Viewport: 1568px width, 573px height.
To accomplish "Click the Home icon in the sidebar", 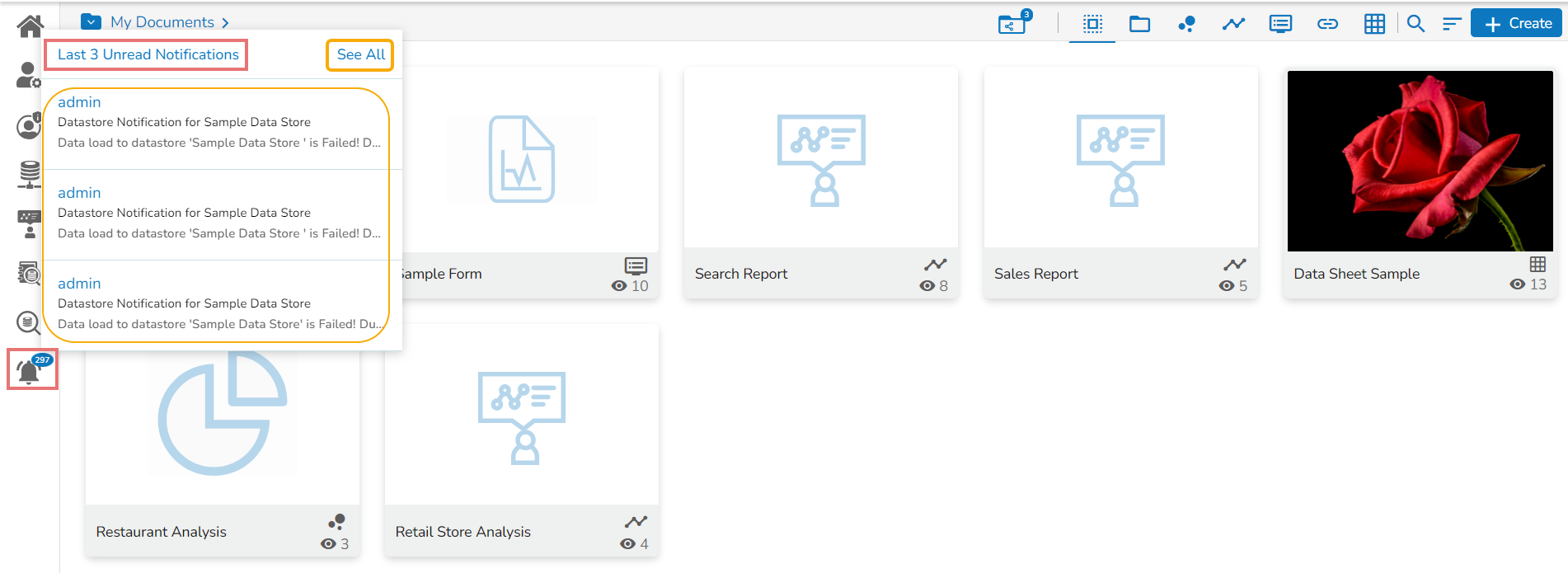I will 30,26.
